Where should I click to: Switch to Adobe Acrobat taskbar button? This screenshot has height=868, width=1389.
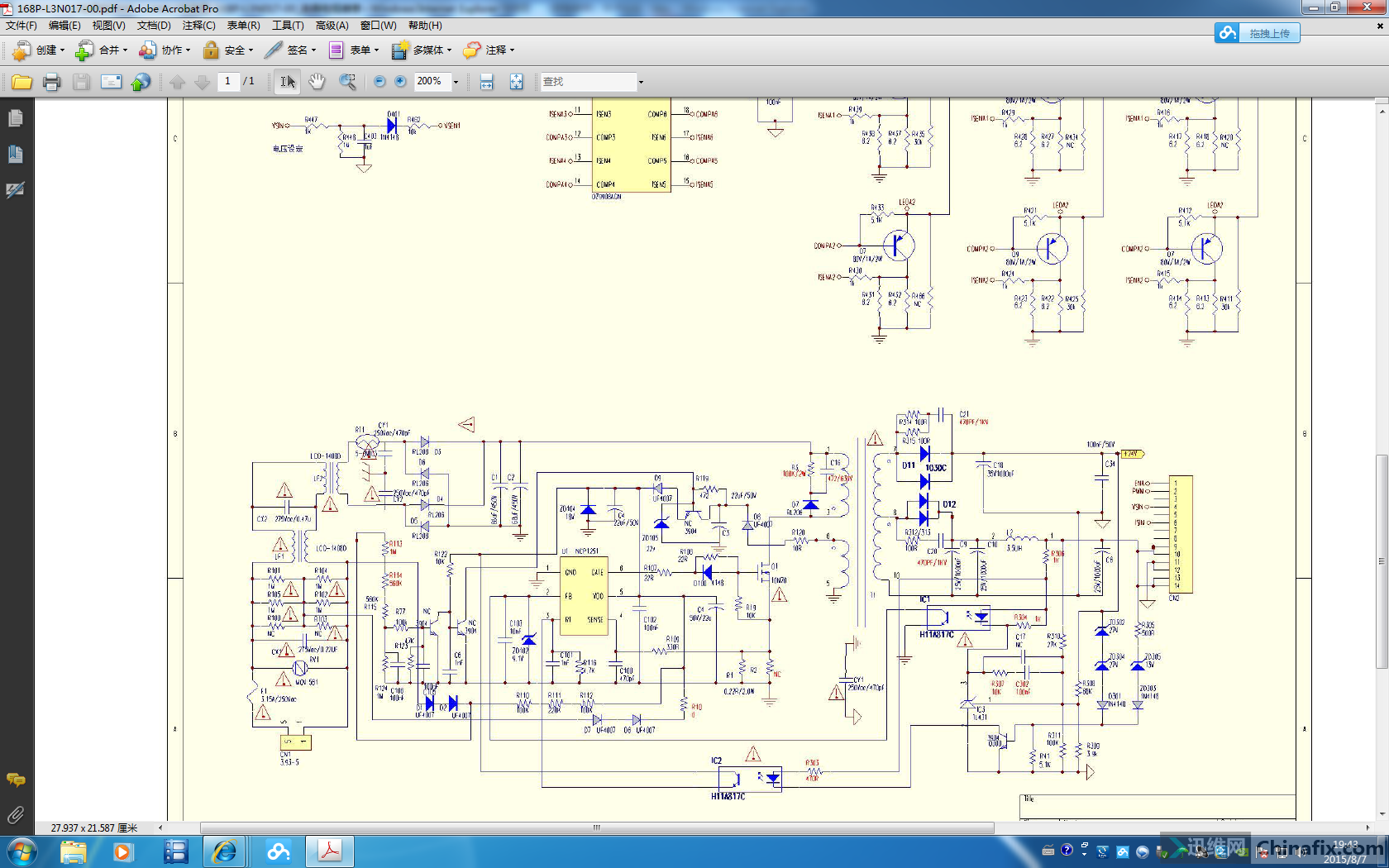click(330, 851)
